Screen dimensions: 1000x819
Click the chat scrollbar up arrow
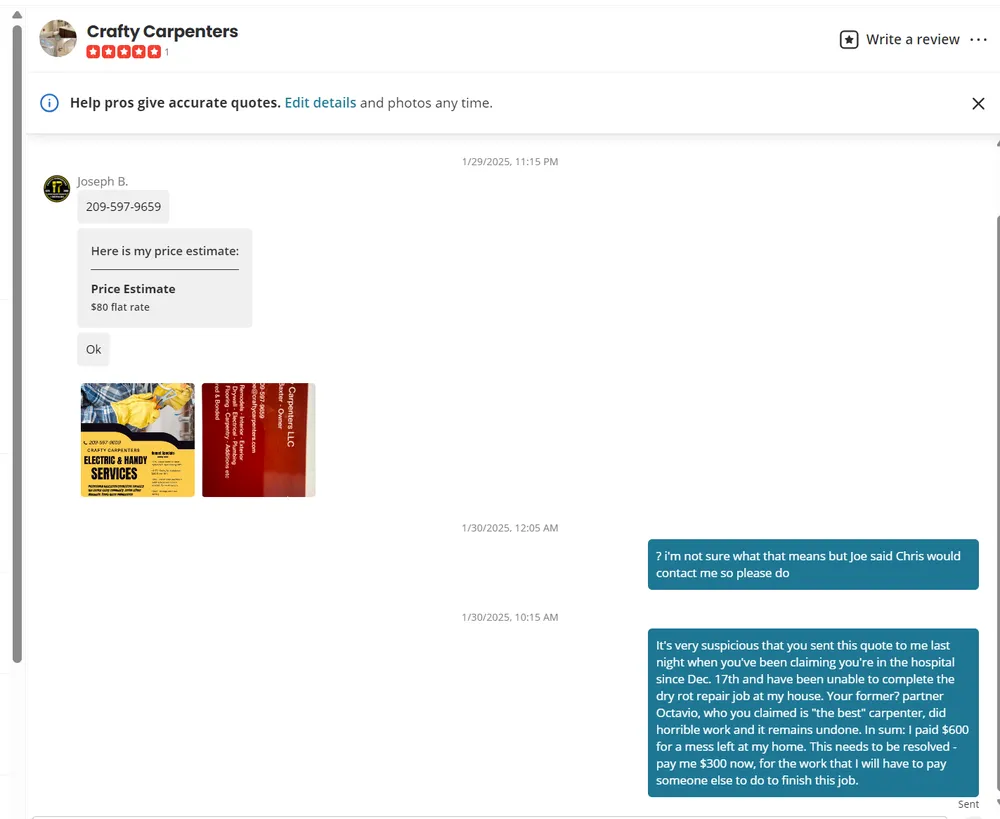pos(995,142)
